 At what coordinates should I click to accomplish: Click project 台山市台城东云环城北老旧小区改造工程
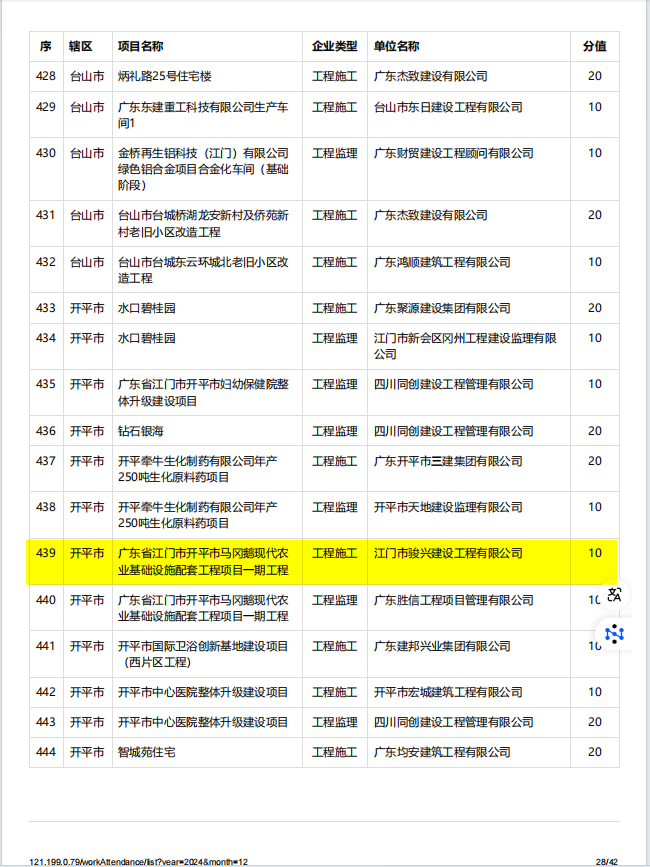203,270
